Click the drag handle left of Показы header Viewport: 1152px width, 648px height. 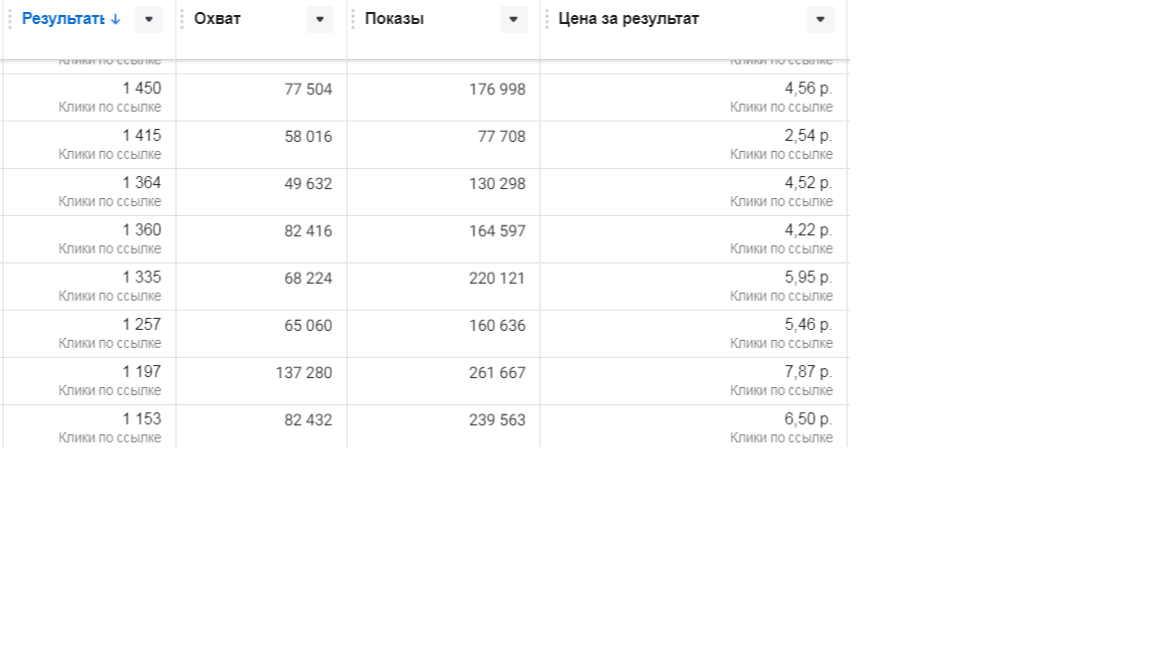pos(353,19)
